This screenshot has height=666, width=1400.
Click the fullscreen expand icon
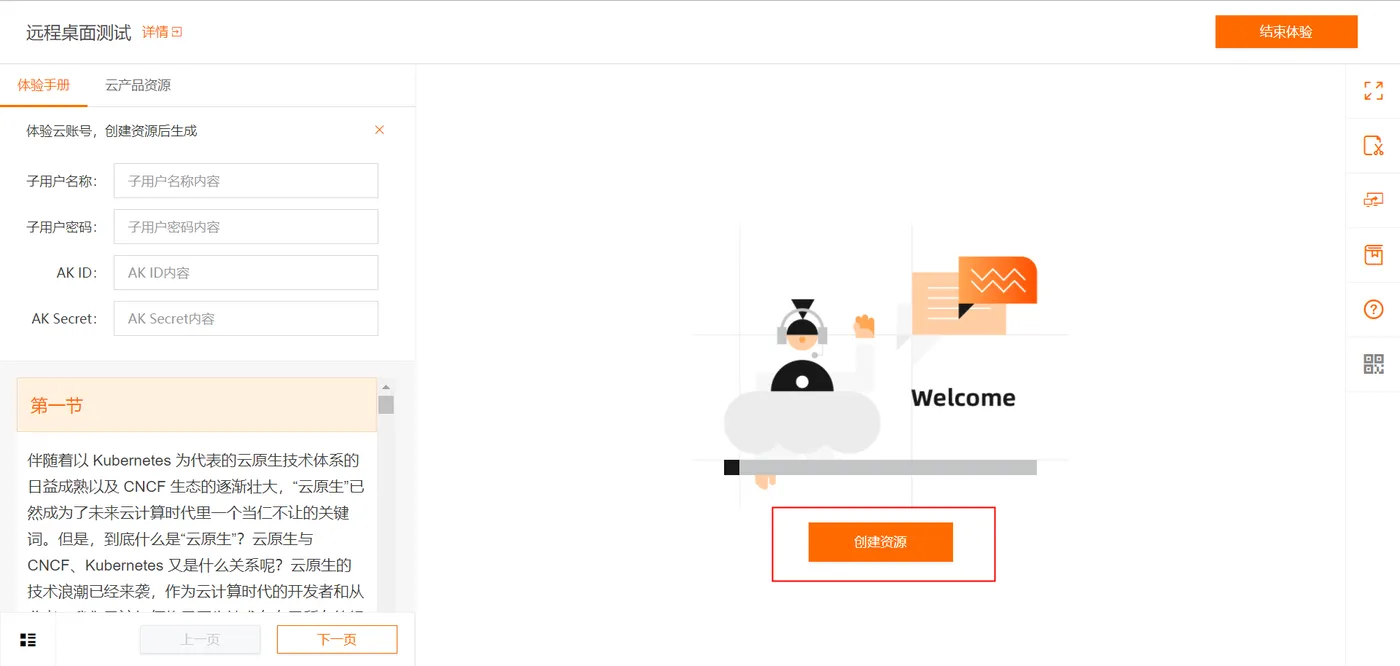coord(1373,91)
